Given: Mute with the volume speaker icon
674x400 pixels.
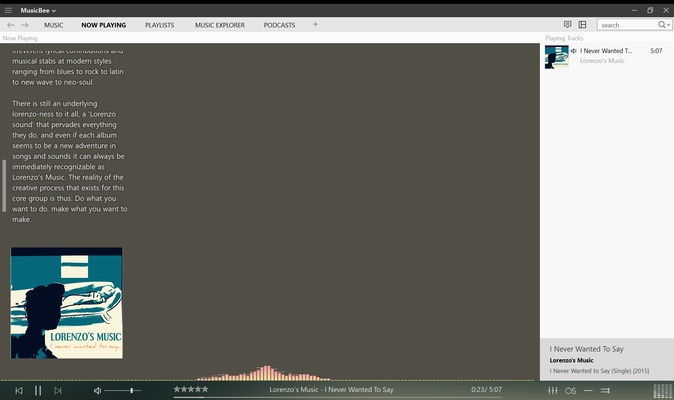Looking at the screenshot, I should (98, 391).
